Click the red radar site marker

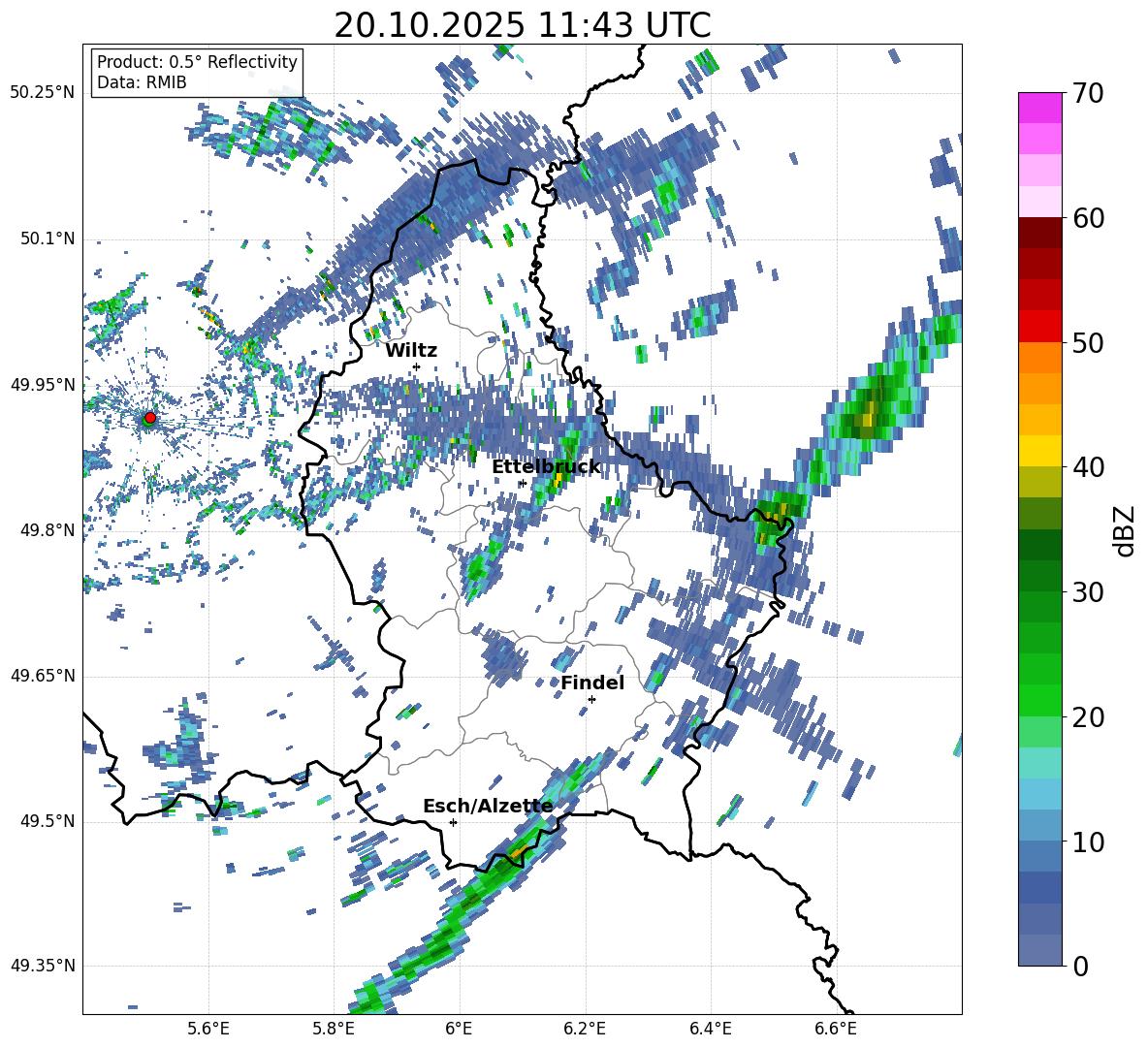tap(150, 417)
